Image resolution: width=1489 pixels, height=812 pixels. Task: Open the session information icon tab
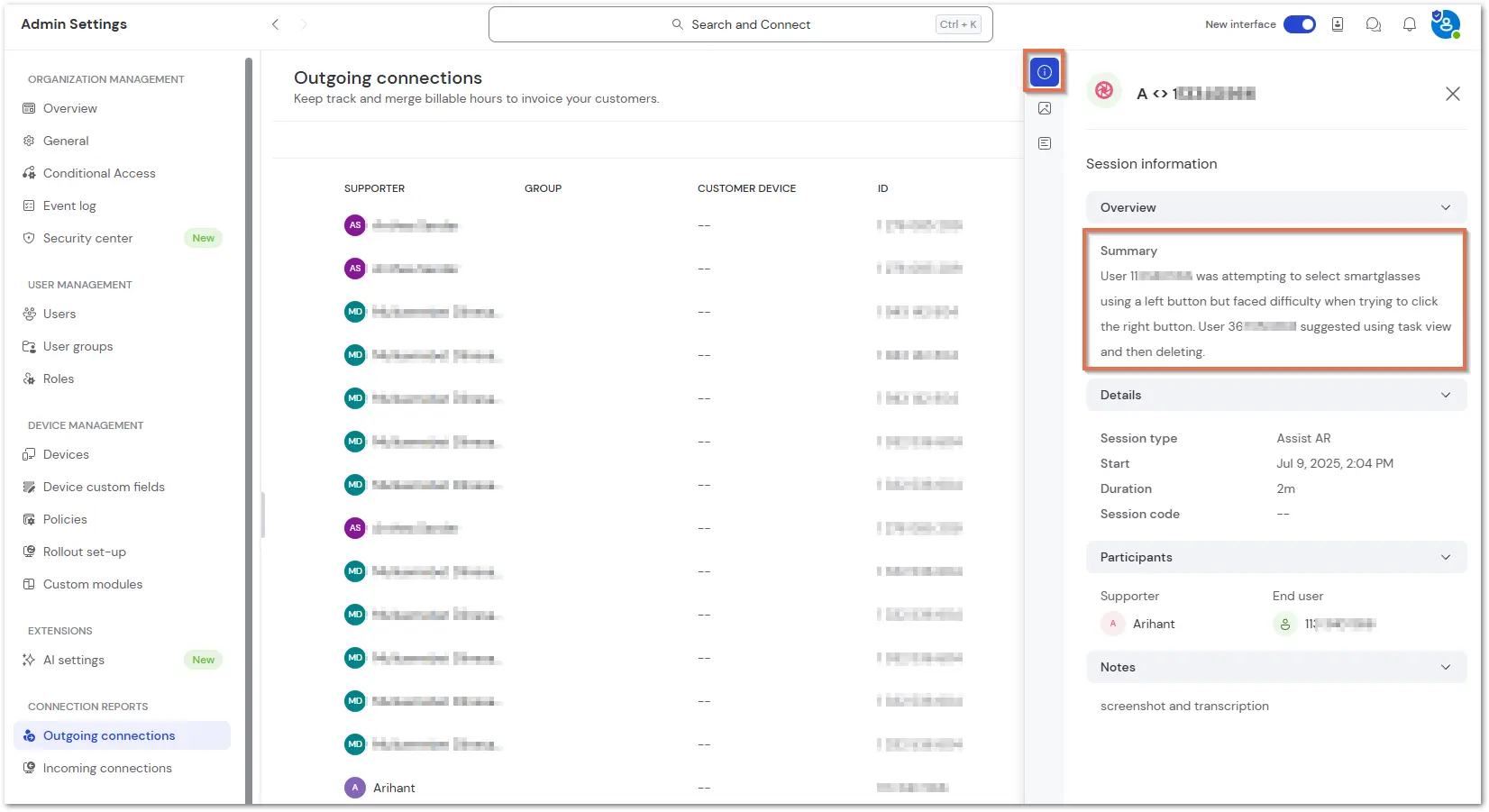point(1045,72)
